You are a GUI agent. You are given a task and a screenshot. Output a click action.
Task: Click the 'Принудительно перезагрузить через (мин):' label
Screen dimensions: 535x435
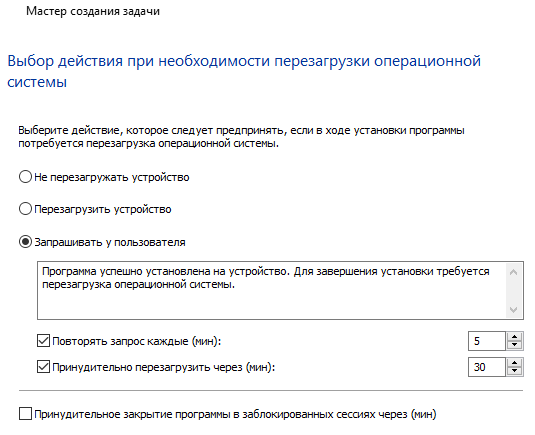tap(163, 367)
